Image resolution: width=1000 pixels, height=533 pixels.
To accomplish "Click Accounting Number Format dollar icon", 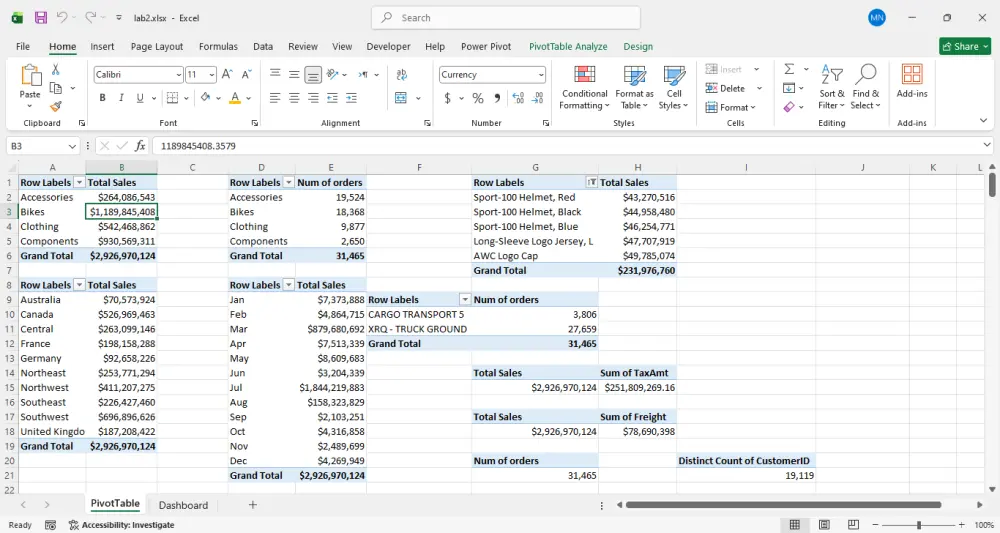I will point(448,98).
